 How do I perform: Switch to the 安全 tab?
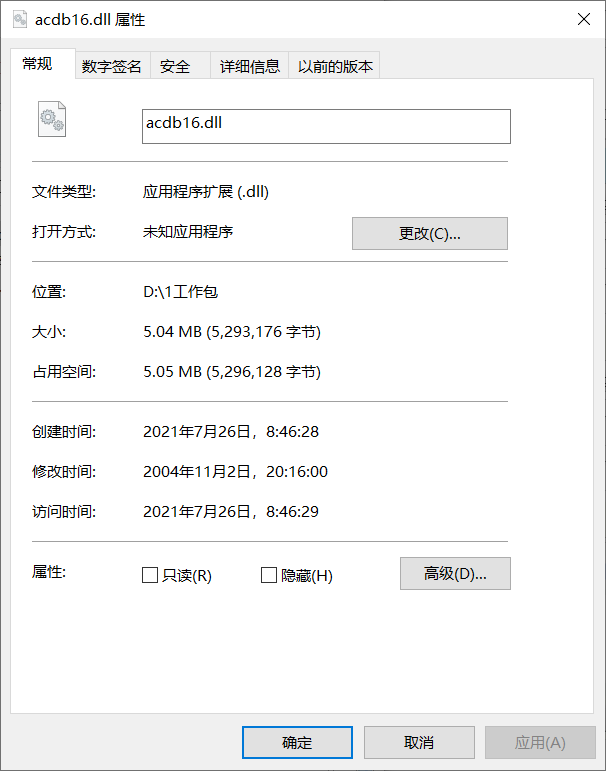coord(175,66)
